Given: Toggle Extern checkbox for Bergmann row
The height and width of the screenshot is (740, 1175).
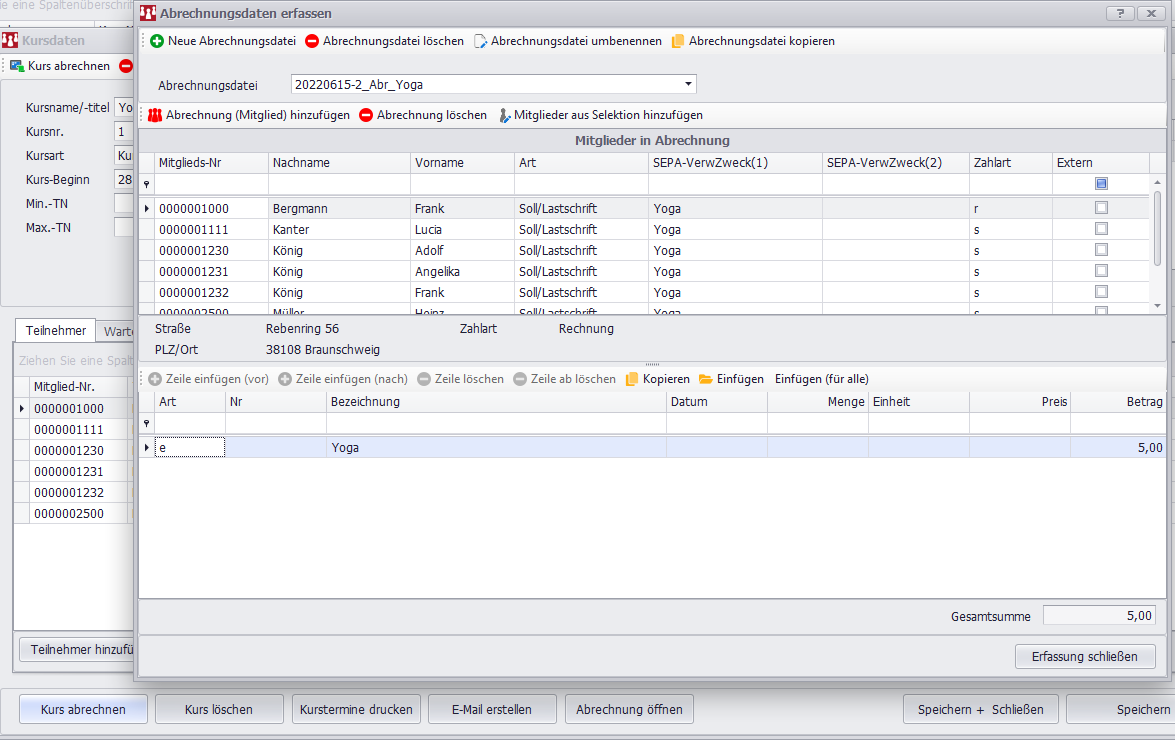Looking at the screenshot, I should (x=1101, y=208).
